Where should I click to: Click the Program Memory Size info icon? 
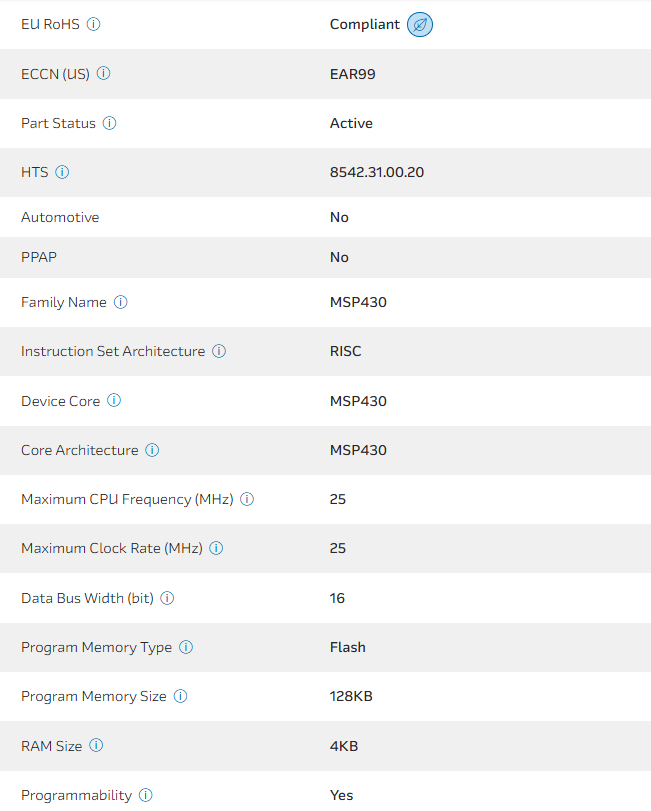click(181, 696)
